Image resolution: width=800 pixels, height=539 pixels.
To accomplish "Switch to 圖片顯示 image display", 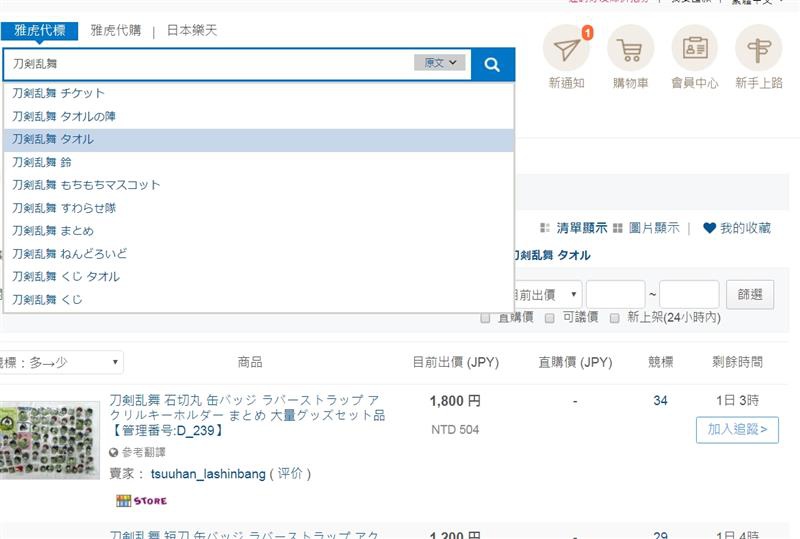I will [x=654, y=228].
